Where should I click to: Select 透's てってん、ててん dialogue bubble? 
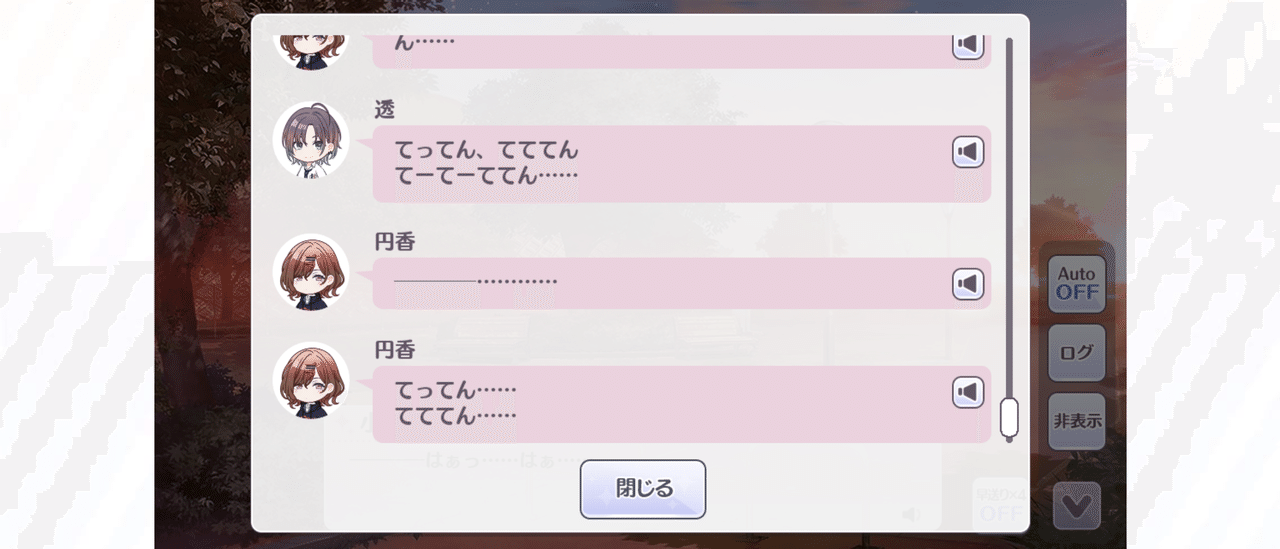pos(681,164)
